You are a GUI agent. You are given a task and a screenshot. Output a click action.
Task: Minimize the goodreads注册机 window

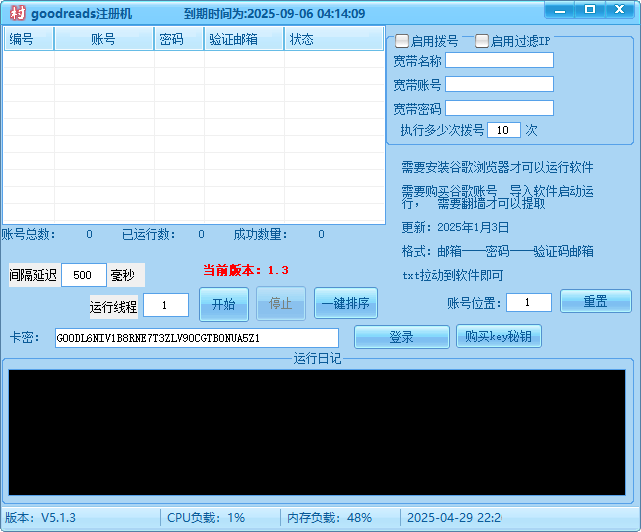[x=560, y=9]
